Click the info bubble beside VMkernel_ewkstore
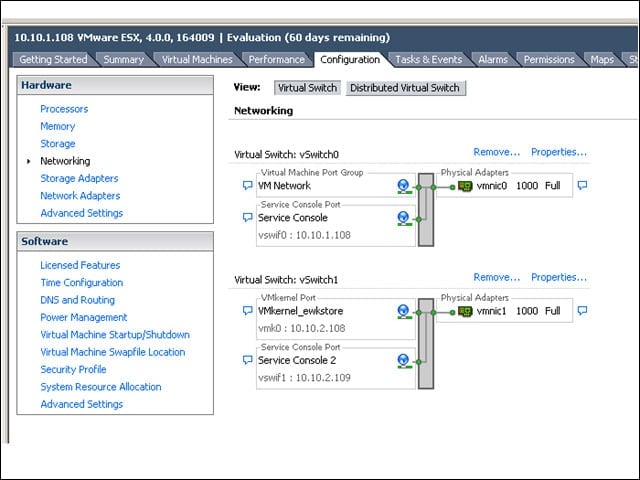The height and width of the screenshot is (480, 640). pyautogui.click(x=247, y=311)
